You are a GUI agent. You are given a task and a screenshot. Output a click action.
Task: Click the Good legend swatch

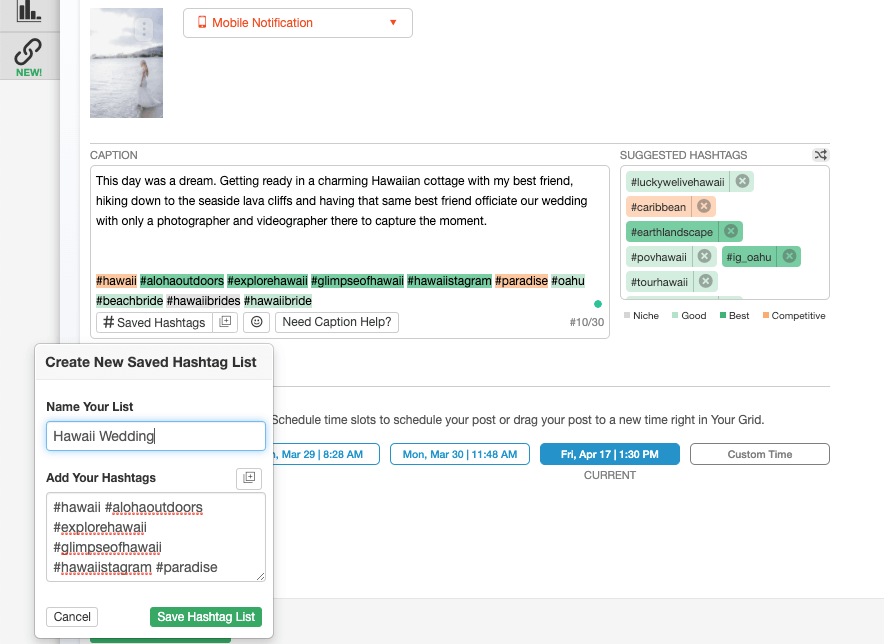(675, 315)
